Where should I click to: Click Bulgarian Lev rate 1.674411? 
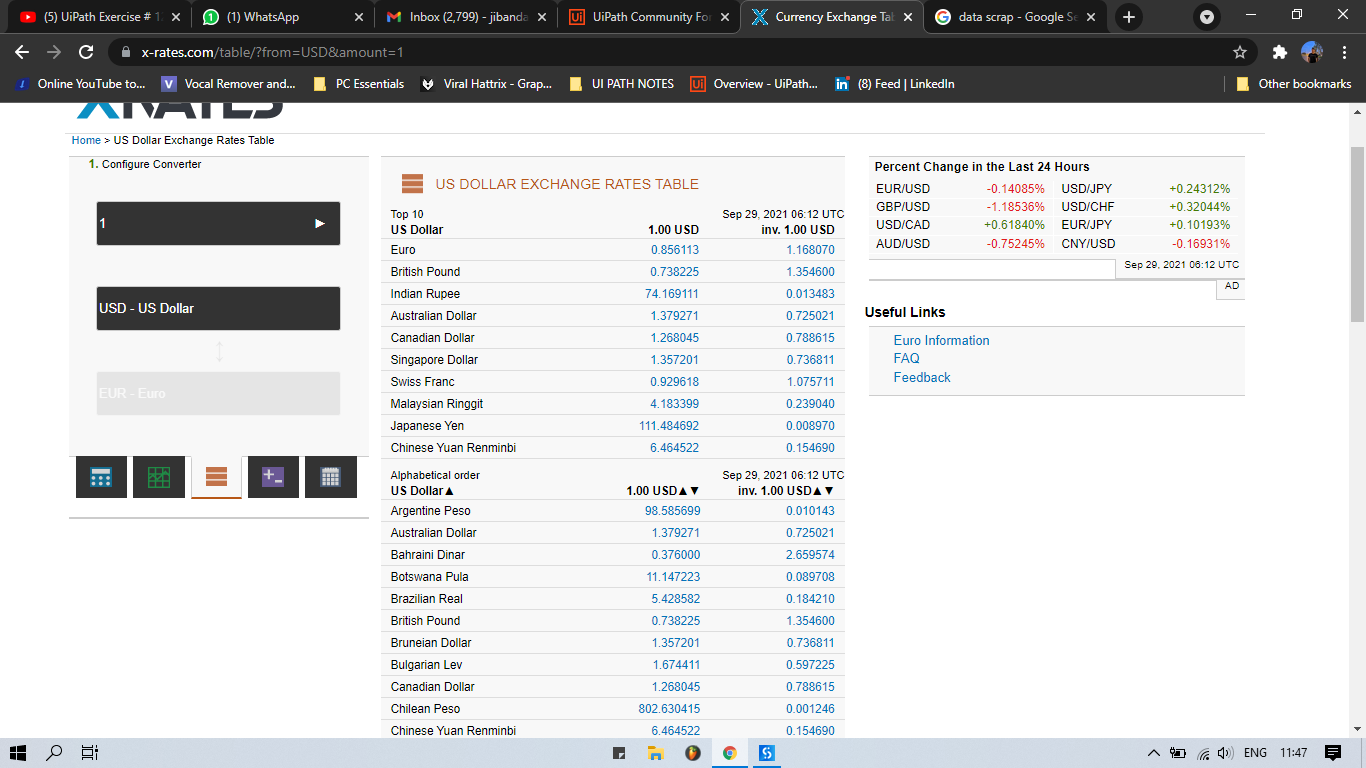676,665
